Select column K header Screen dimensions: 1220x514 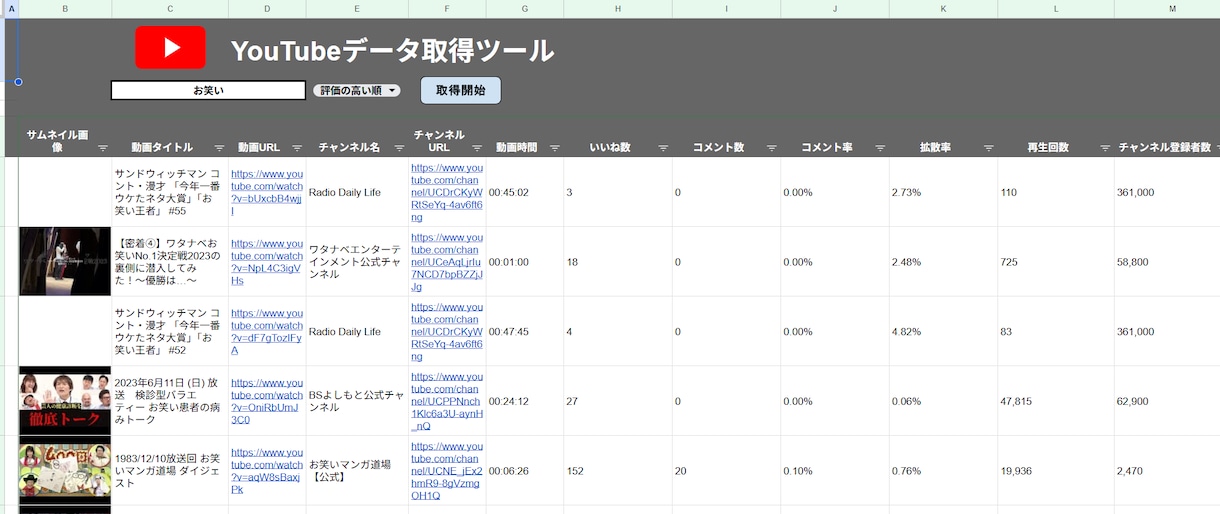pyautogui.click(x=943, y=8)
